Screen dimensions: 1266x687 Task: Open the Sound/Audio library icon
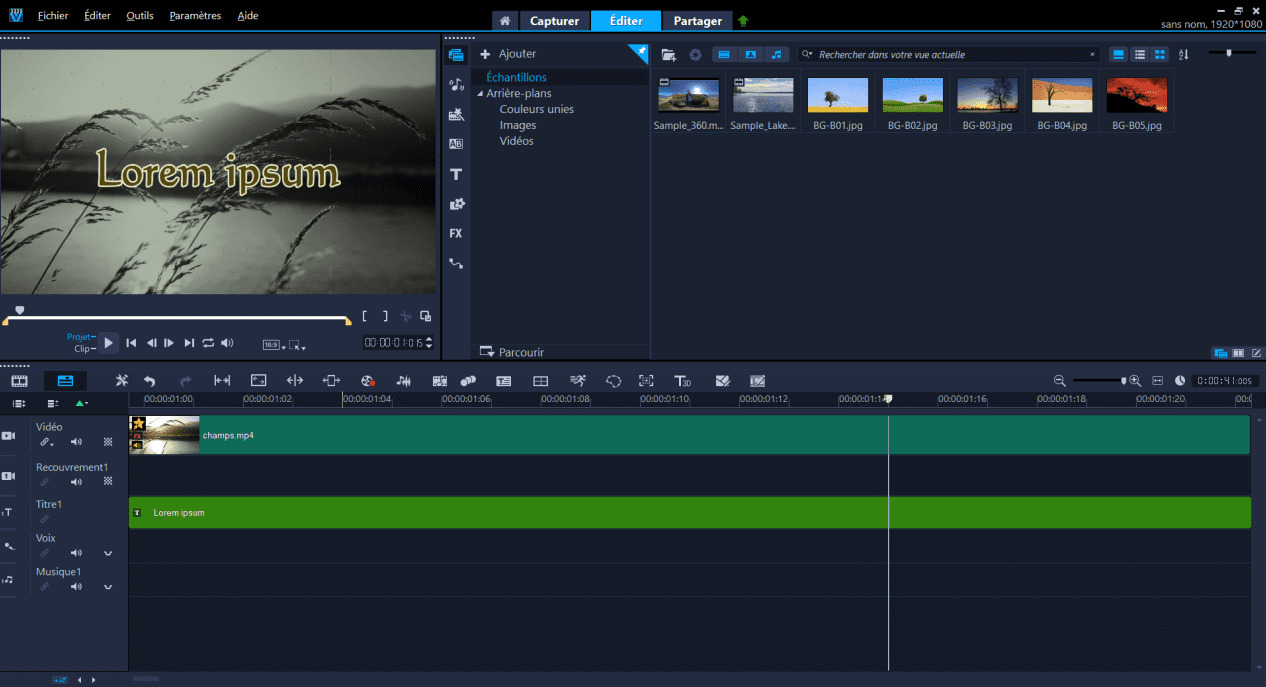coord(456,85)
